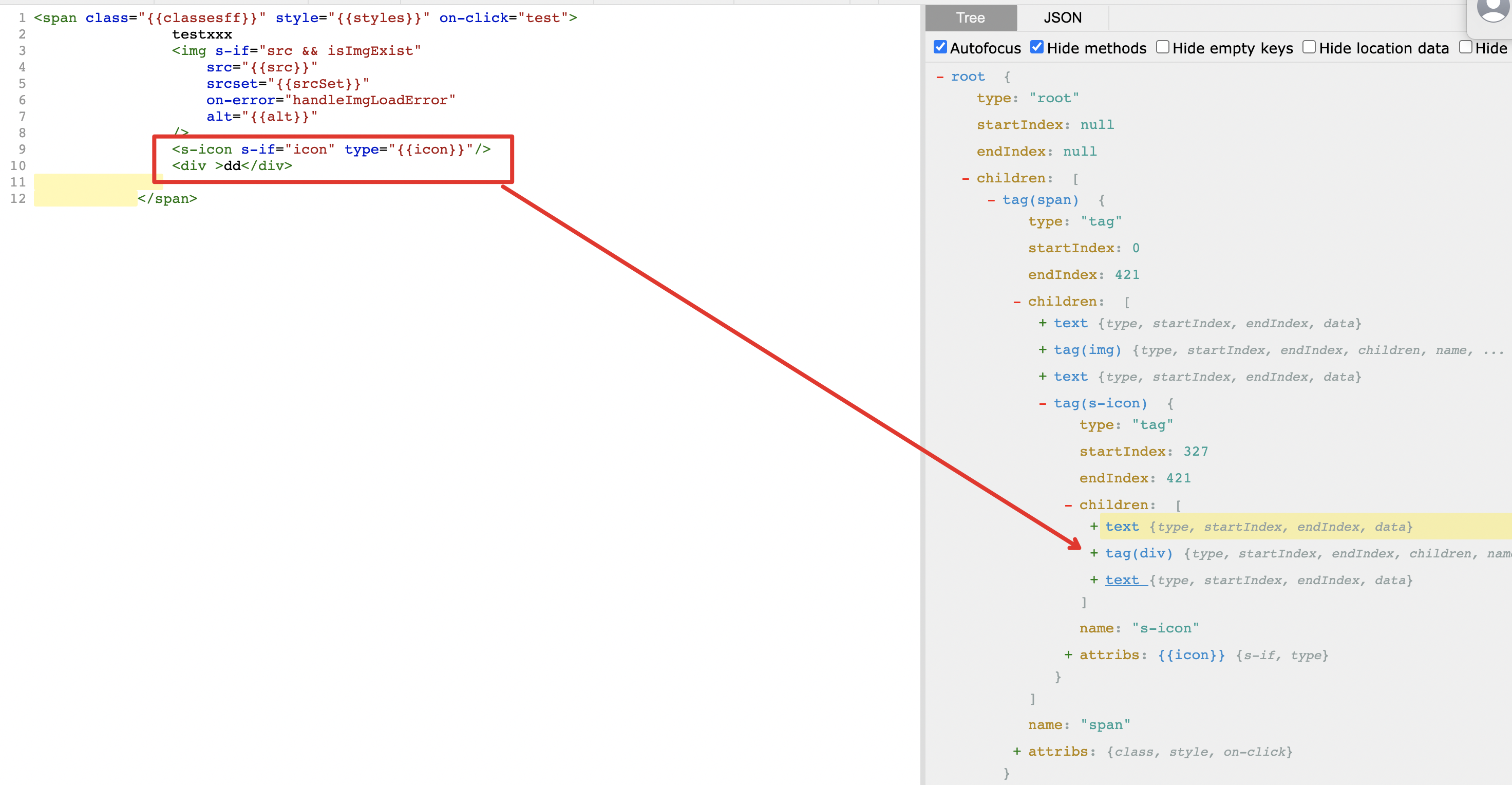Switch to the JSON tab
This screenshot has width=1512, height=785.
click(x=1062, y=17)
